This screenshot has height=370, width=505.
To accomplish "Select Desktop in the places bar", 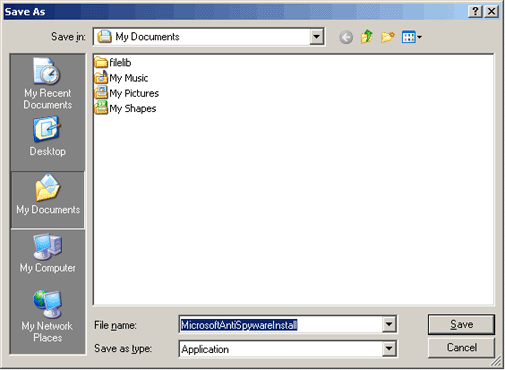I will (48, 136).
